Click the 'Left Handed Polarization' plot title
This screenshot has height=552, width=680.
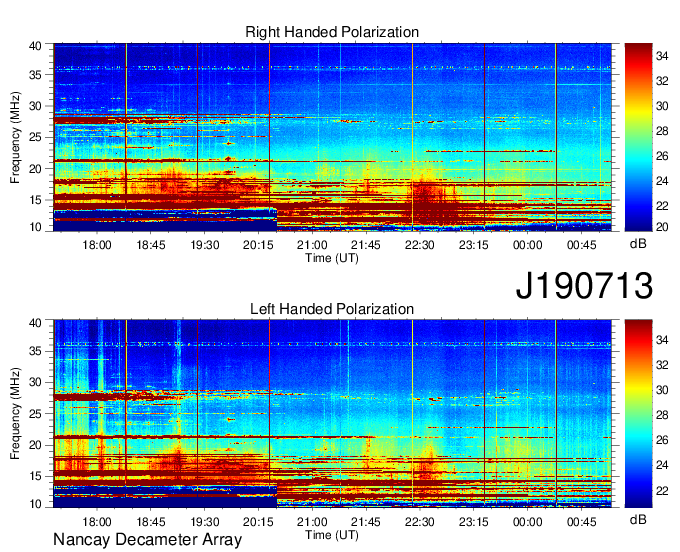(332, 309)
